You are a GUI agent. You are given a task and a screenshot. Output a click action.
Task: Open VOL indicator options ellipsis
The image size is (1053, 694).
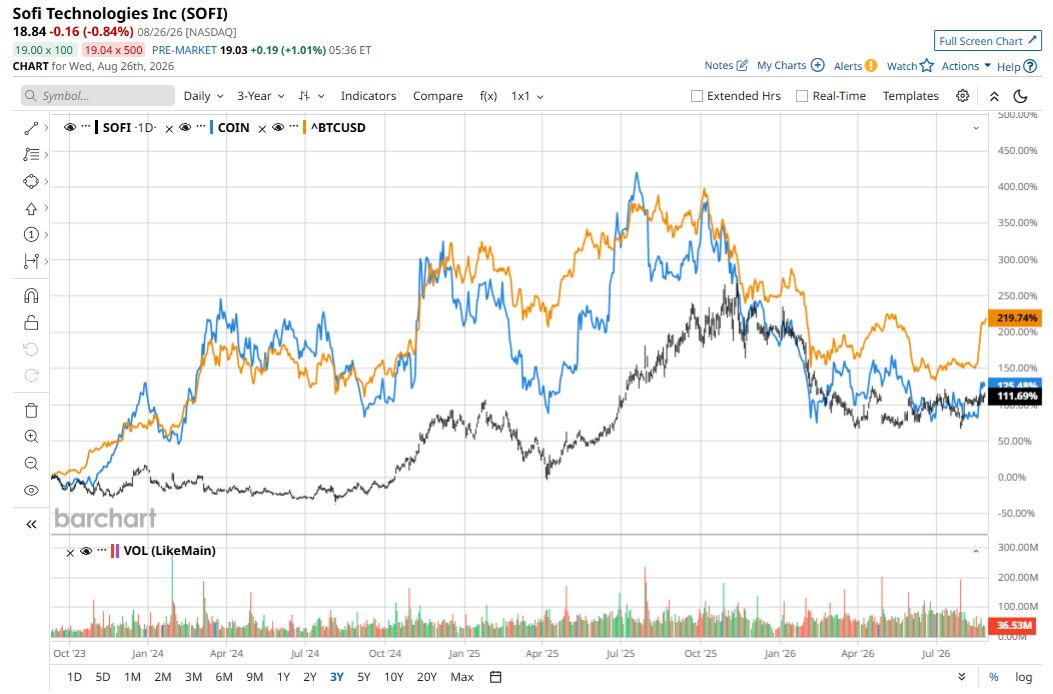[102, 549]
